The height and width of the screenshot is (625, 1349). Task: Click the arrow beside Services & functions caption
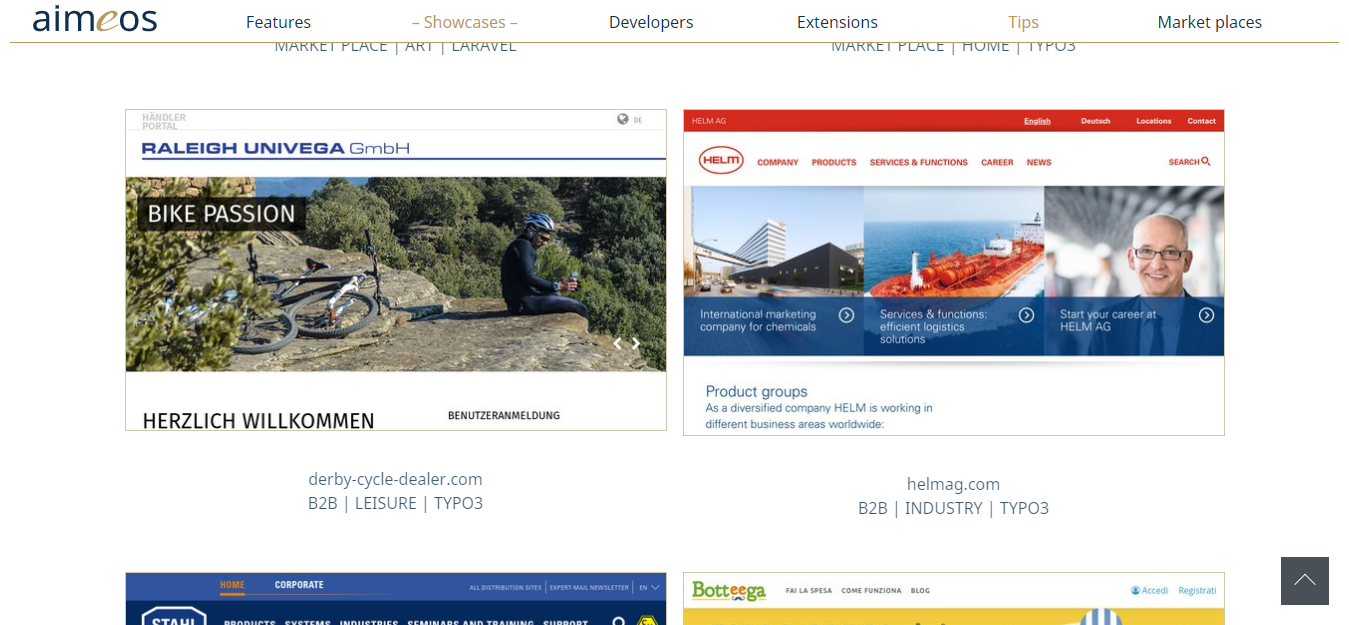pos(1026,315)
